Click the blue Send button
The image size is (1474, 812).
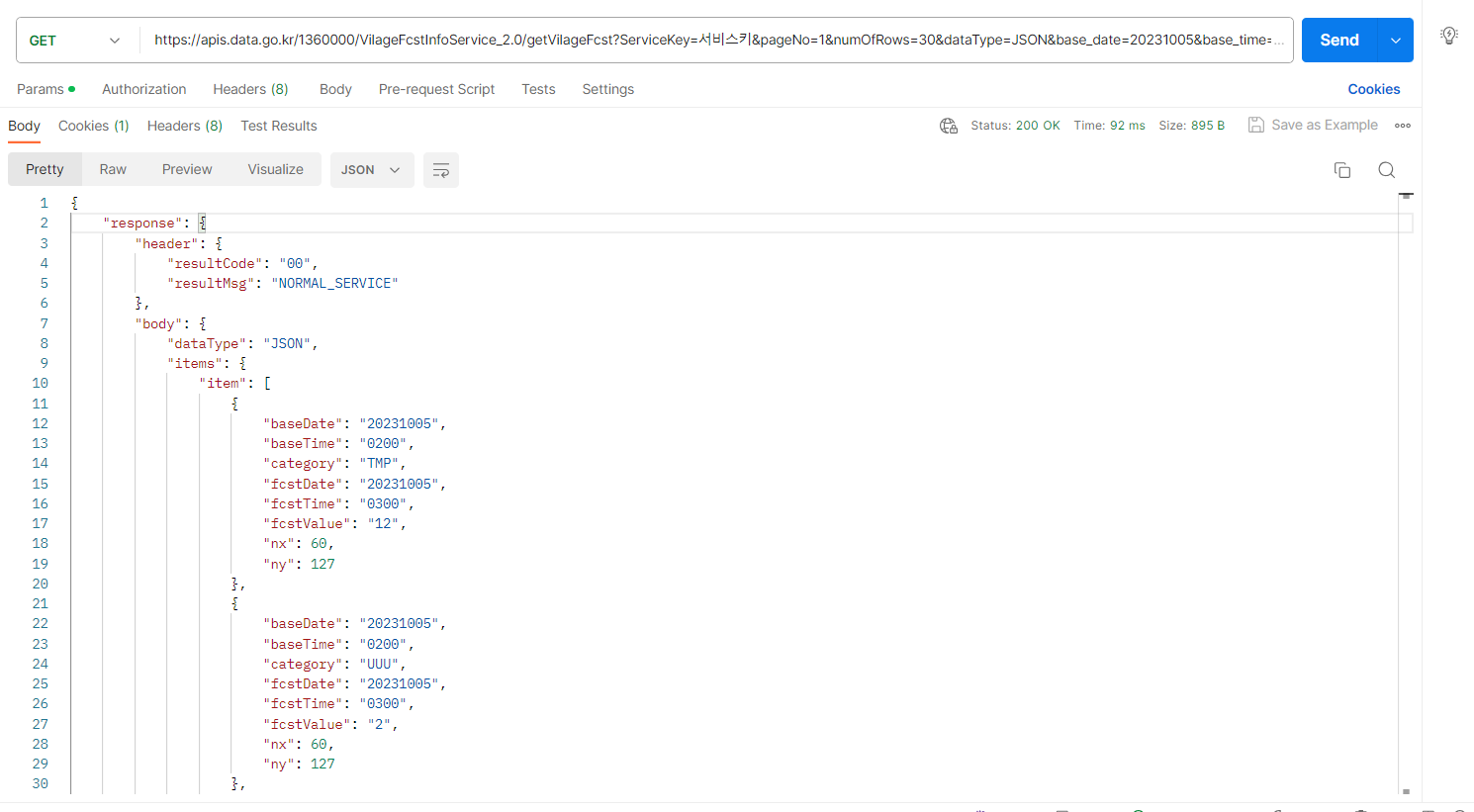(1339, 41)
